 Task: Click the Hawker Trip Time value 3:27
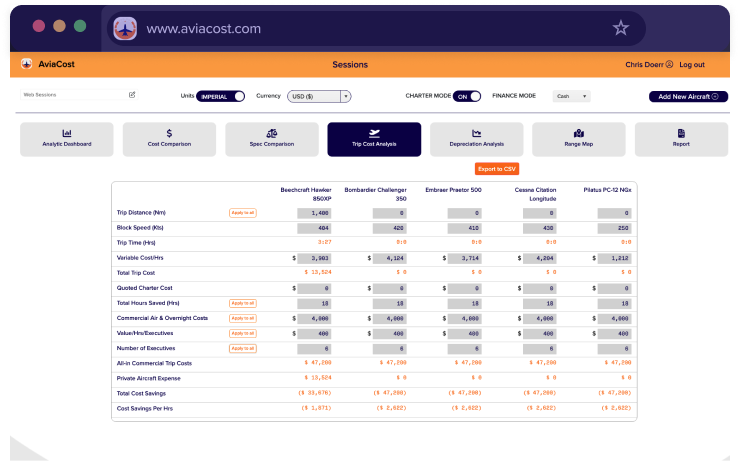click(x=324, y=242)
